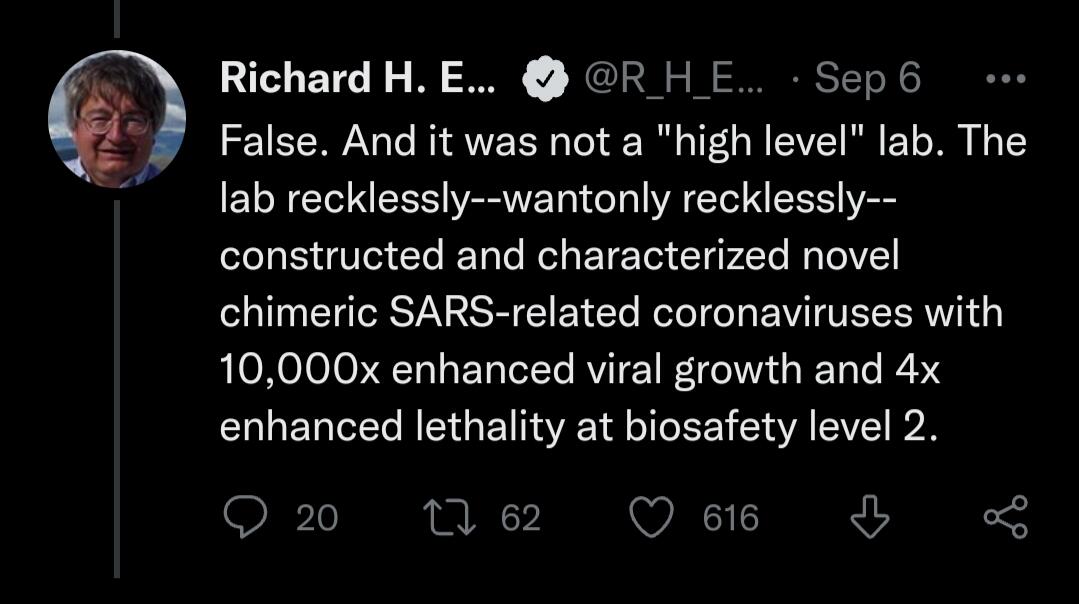Click the retweet count 62
1079x604 pixels.
click(x=520, y=518)
